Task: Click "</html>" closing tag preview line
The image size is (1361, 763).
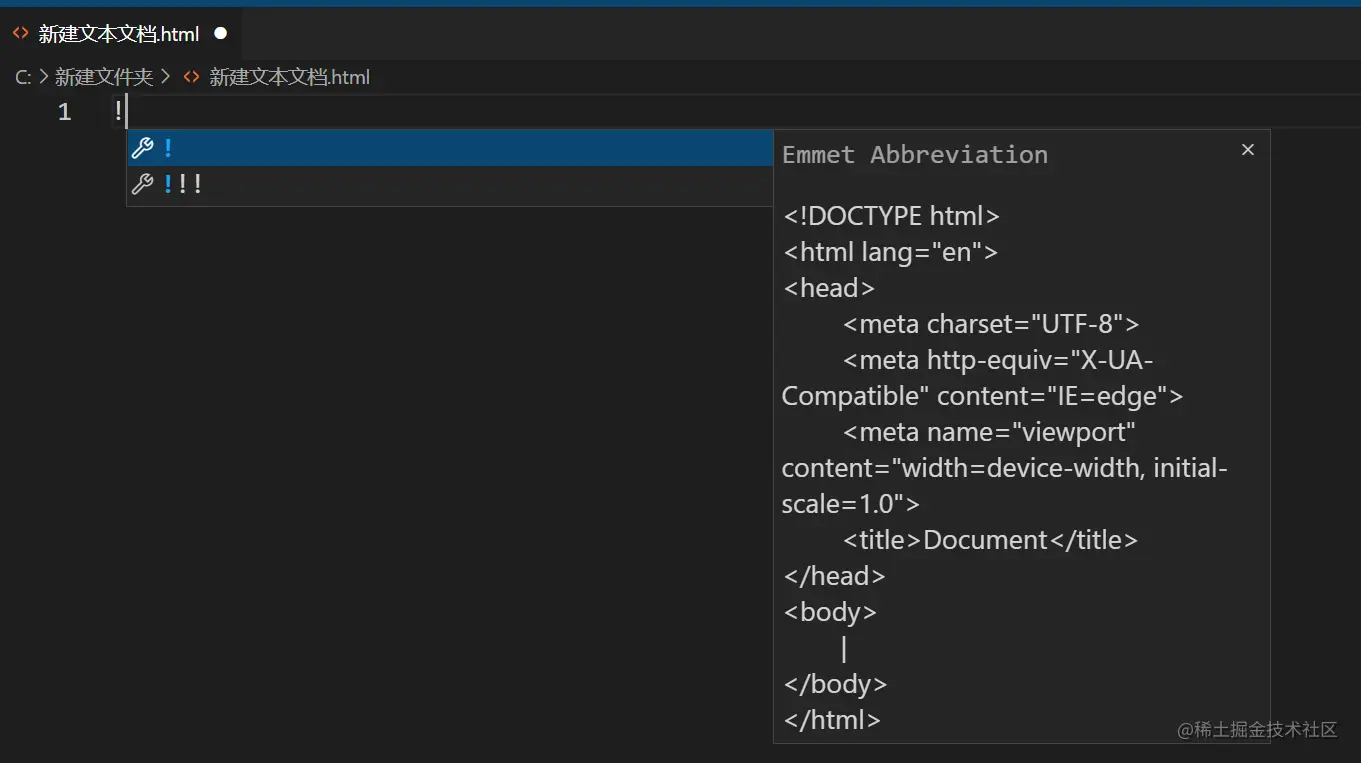Action: pos(832,720)
